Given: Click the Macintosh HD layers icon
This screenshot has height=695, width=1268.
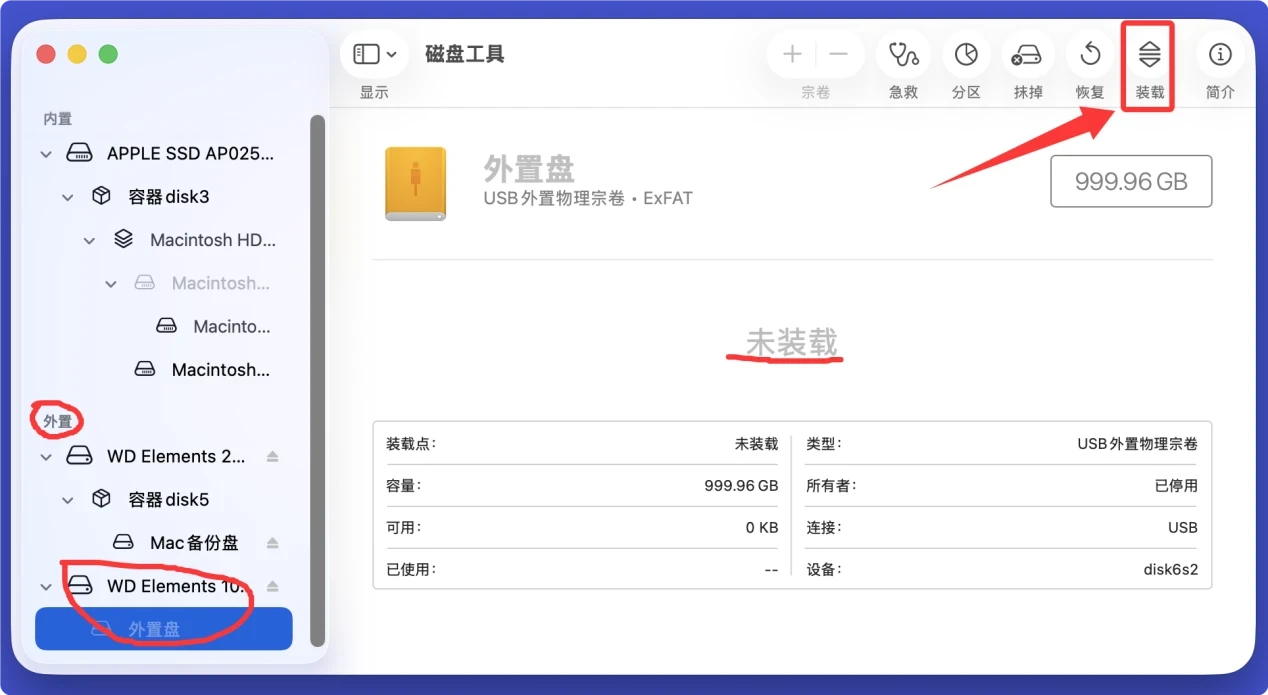Looking at the screenshot, I should coord(123,240).
